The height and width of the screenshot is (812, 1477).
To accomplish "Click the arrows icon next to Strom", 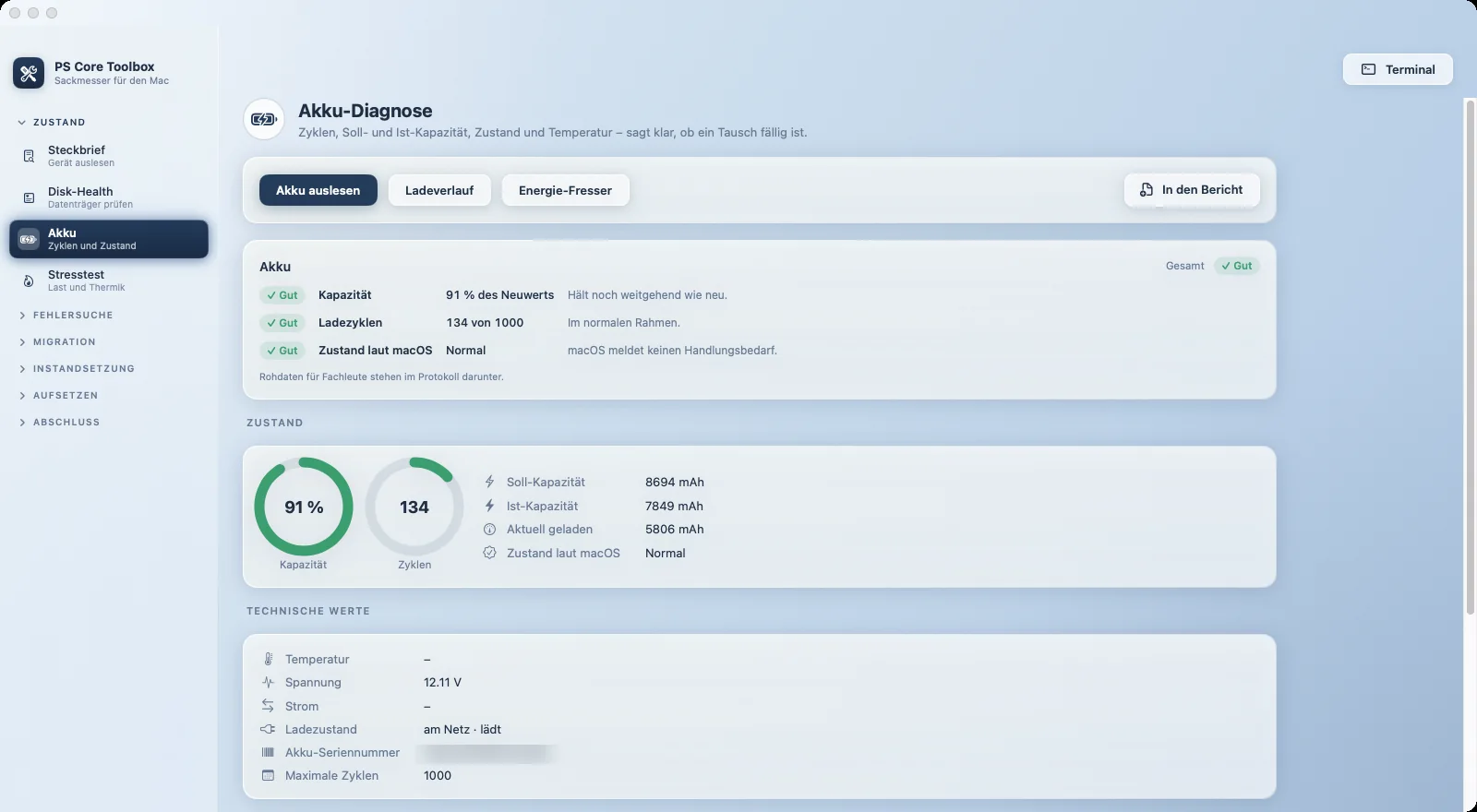I will pos(268,706).
